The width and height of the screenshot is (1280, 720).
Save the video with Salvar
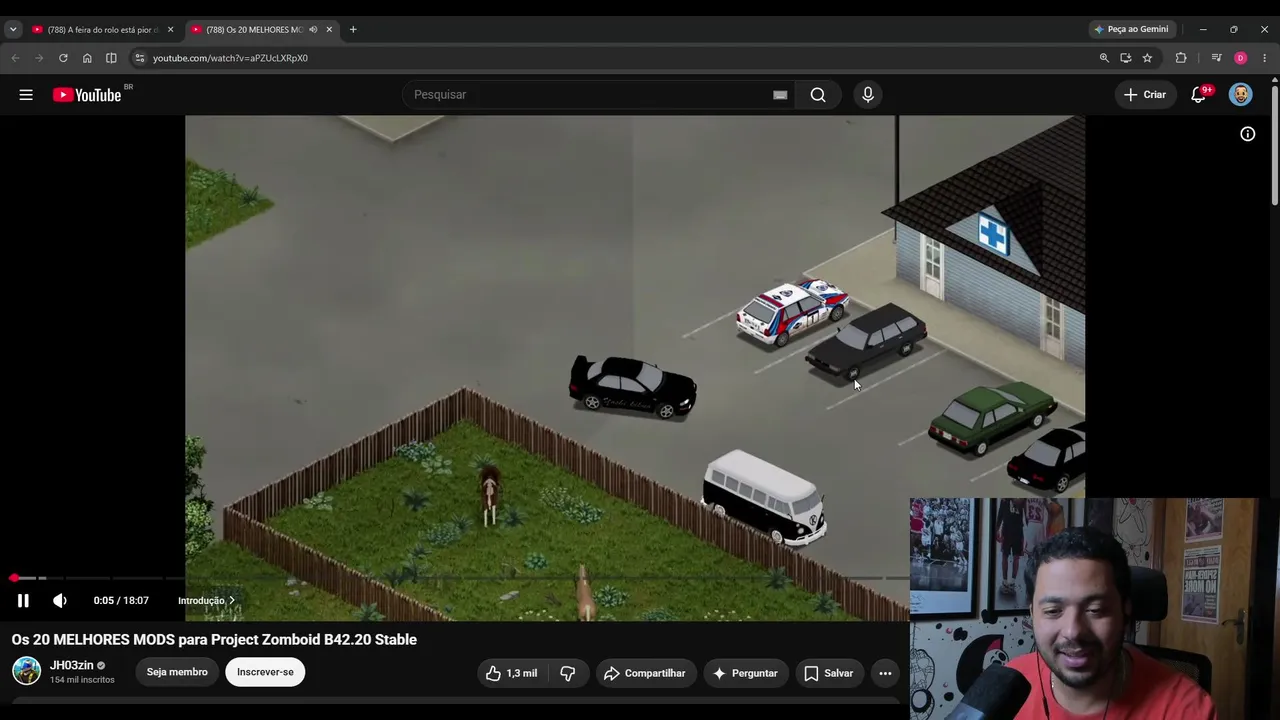[x=829, y=673]
